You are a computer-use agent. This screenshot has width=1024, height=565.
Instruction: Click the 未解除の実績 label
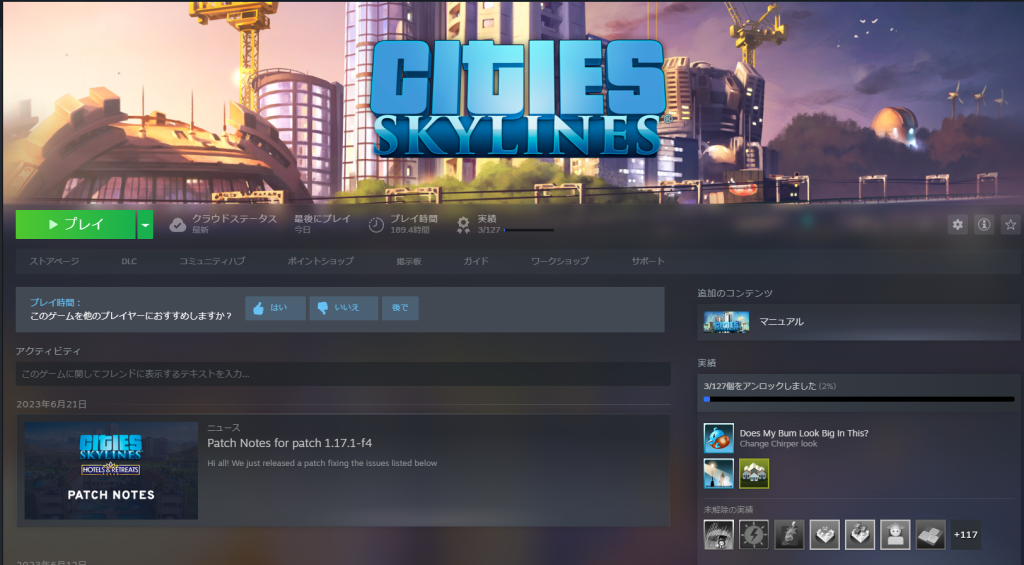pos(728,509)
